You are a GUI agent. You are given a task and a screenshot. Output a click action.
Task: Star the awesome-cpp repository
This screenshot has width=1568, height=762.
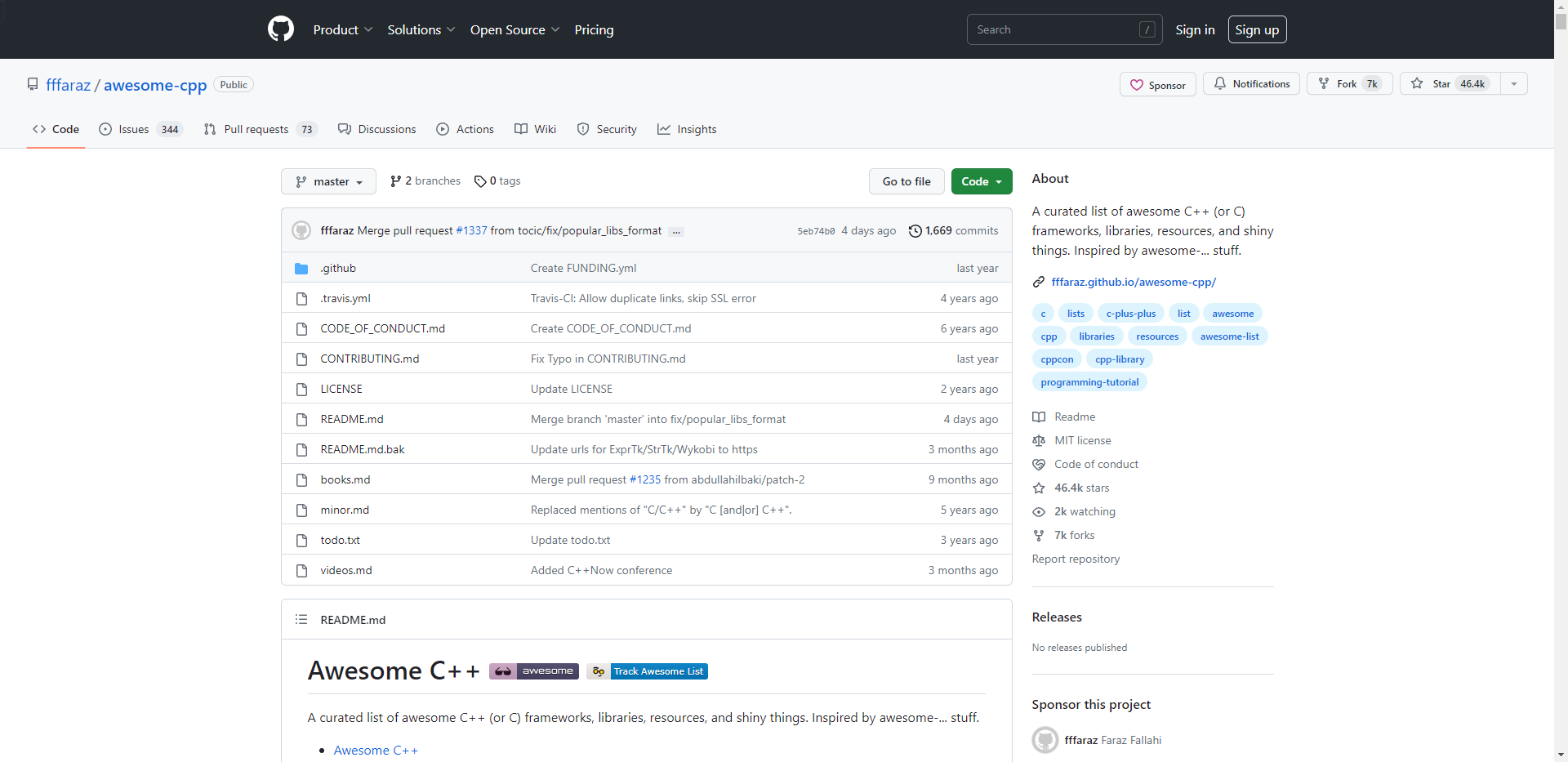point(1450,84)
